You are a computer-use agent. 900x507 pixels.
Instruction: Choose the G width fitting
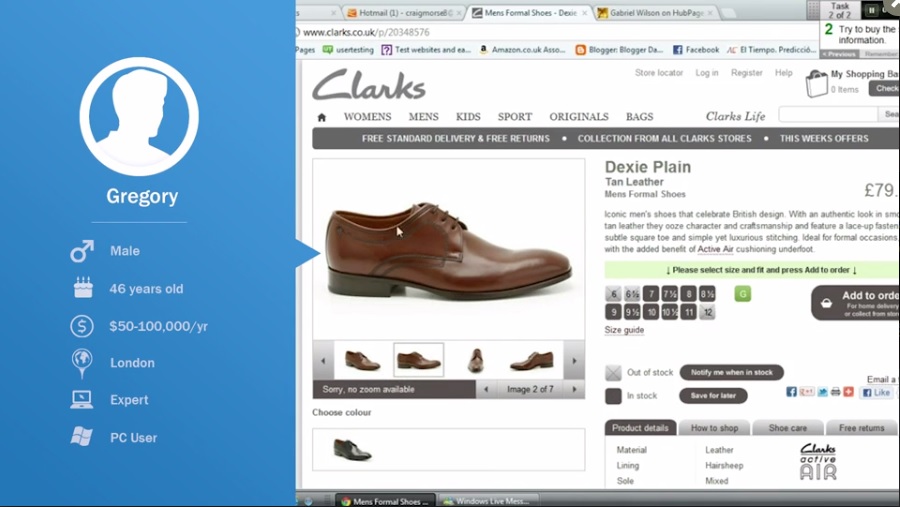[743, 294]
